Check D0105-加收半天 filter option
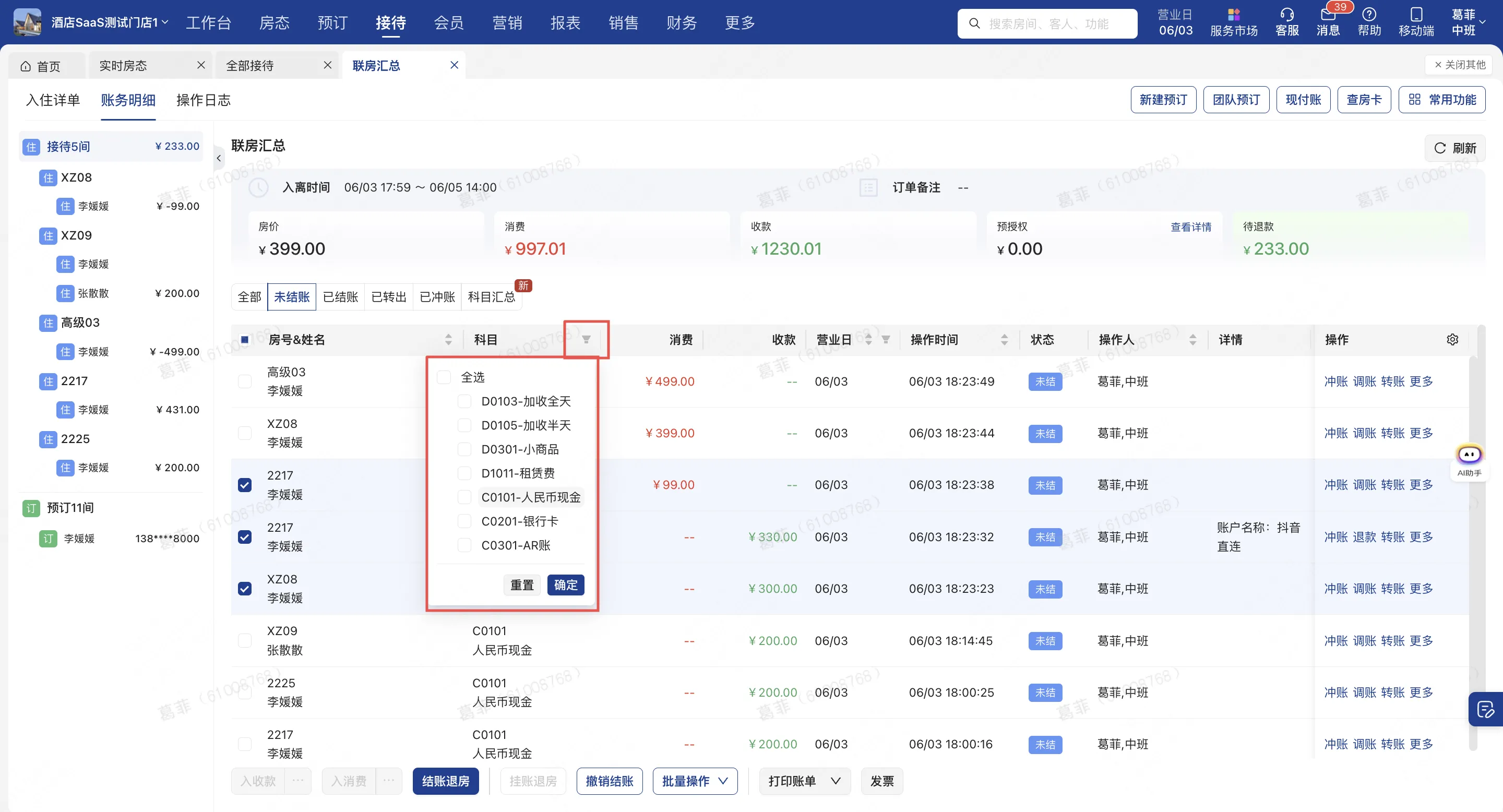1503x812 pixels. tap(464, 425)
